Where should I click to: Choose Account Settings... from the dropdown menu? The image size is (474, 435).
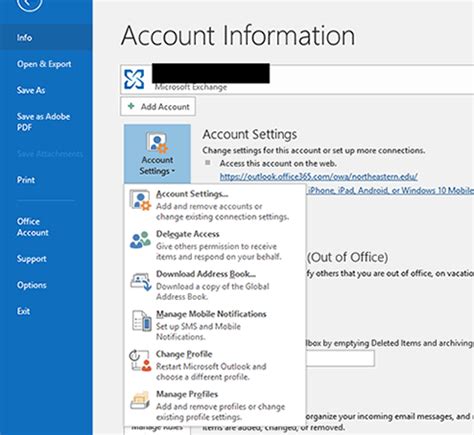(x=215, y=204)
